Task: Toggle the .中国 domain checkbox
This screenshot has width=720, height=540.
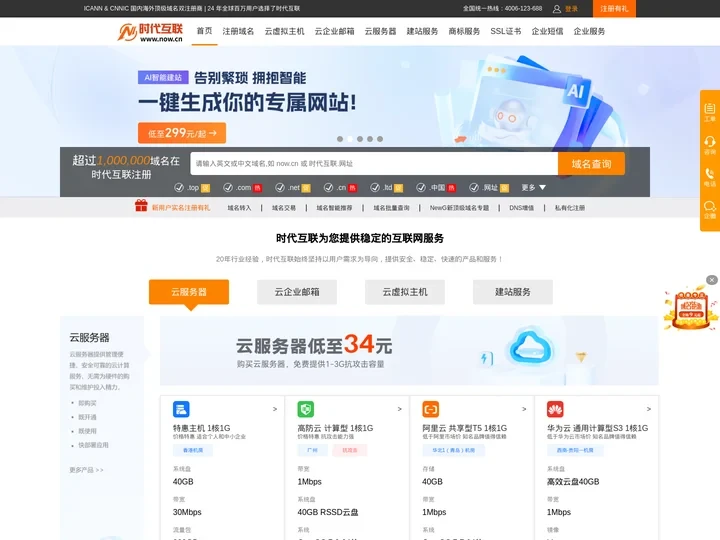Action: [x=421, y=187]
